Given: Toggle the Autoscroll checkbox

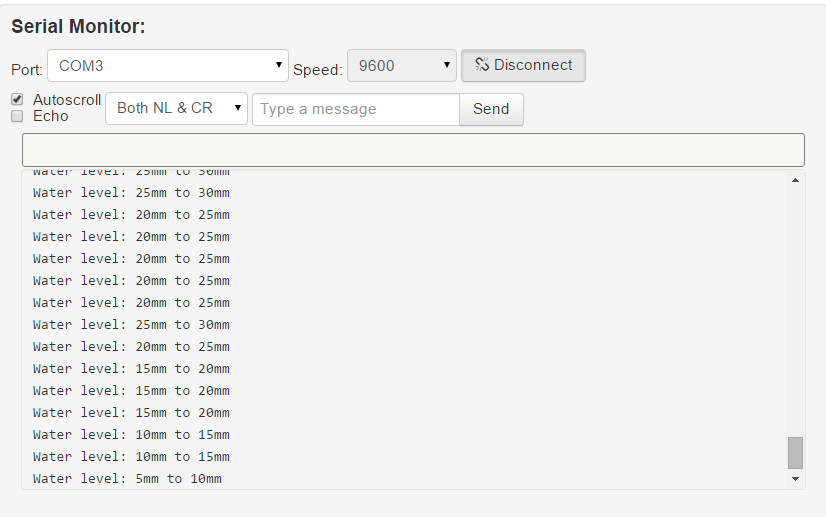Looking at the screenshot, I should point(17,100).
